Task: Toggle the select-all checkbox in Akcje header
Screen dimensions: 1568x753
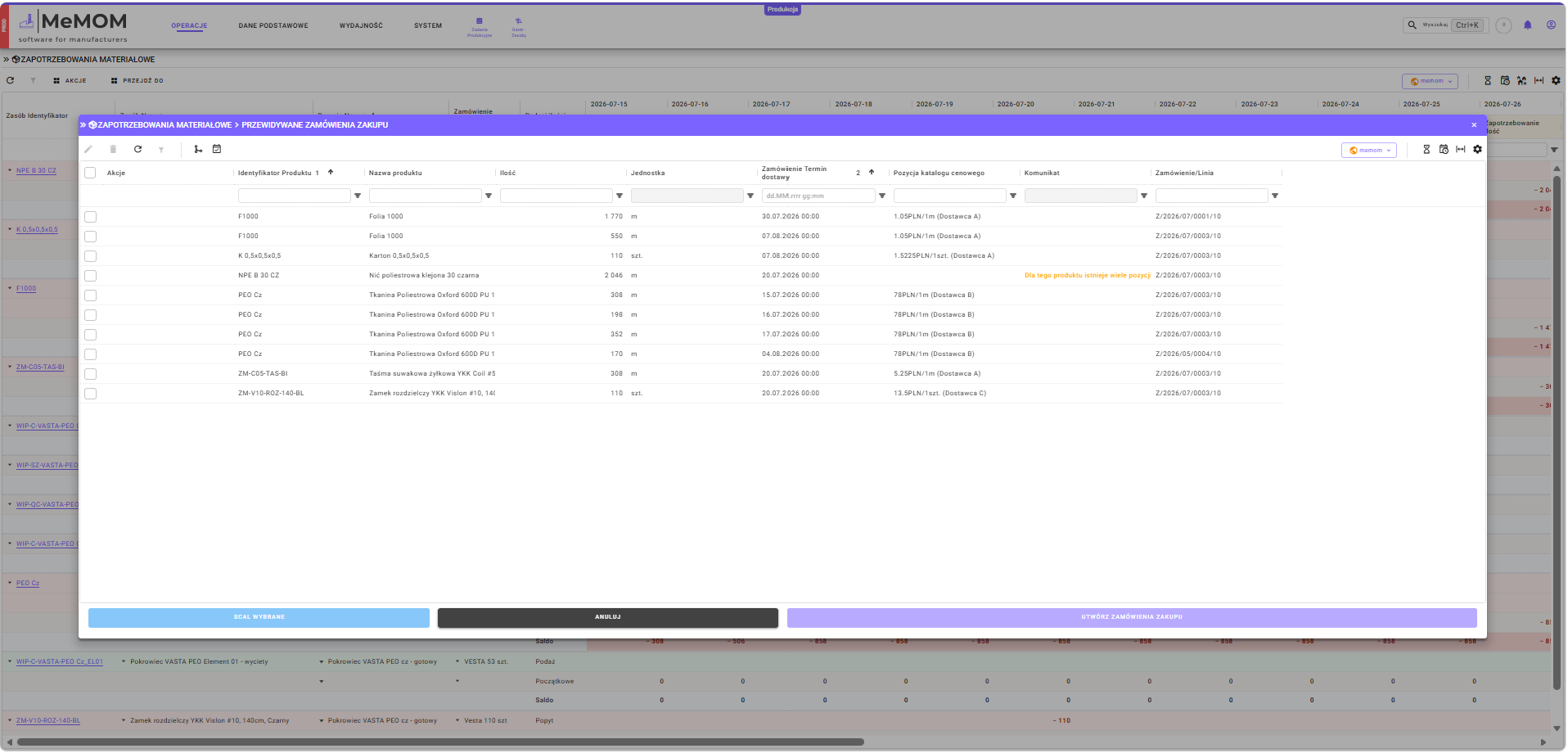Action: point(91,173)
